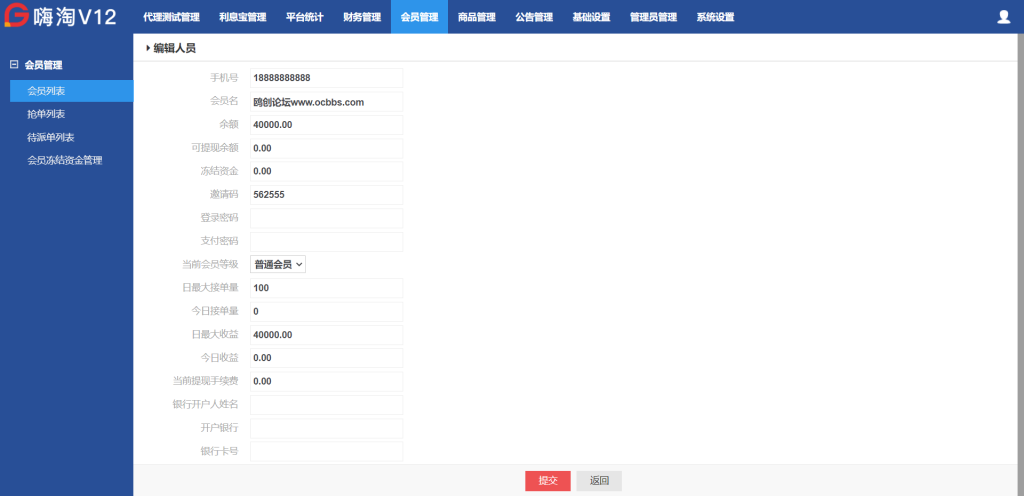This screenshot has height=496, width=1024.
Task: Click the 银行卡号 label
Action: pyautogui.click(x=219, y=451)
